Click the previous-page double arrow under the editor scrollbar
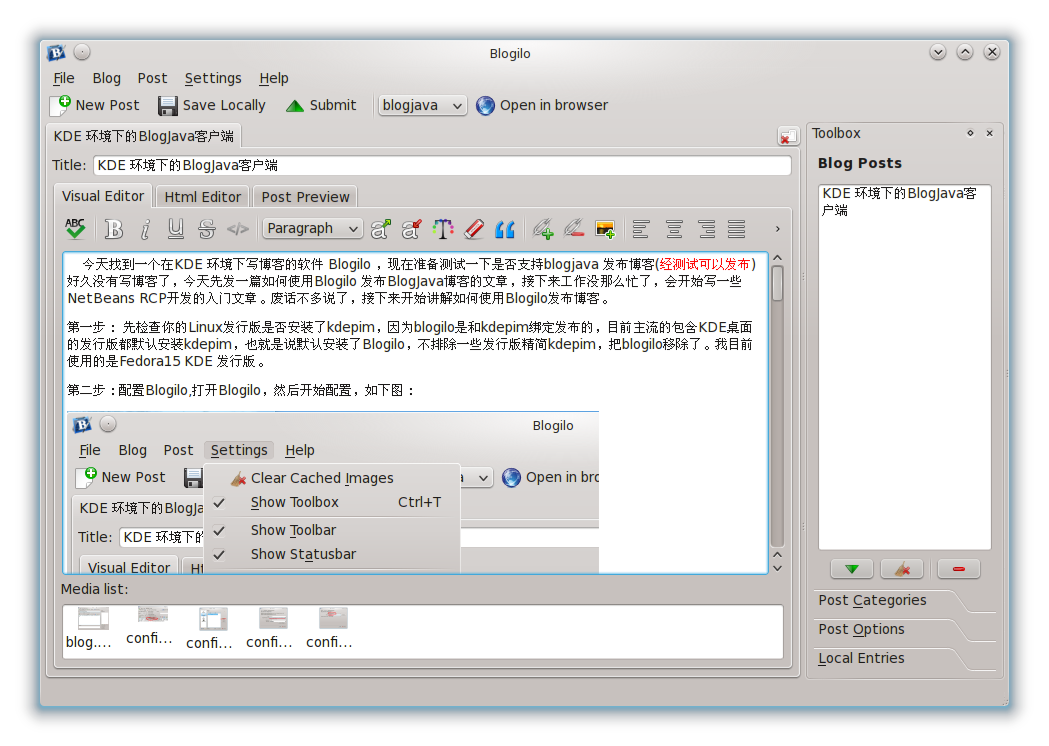 point(777,555)
